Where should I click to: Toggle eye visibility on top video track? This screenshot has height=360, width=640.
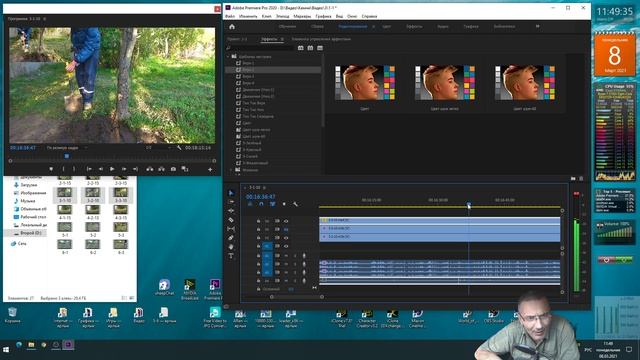[x=286, y=221]
